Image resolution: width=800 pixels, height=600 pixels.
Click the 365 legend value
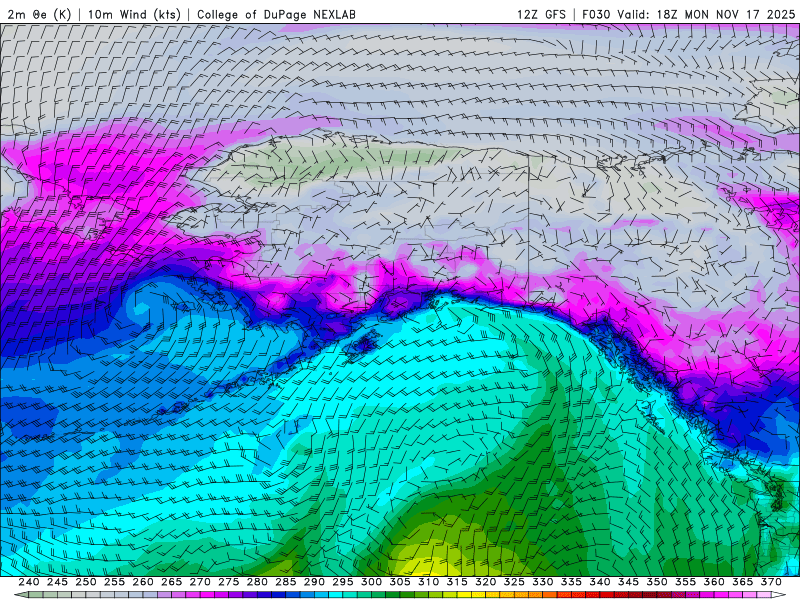coord(743,582)
